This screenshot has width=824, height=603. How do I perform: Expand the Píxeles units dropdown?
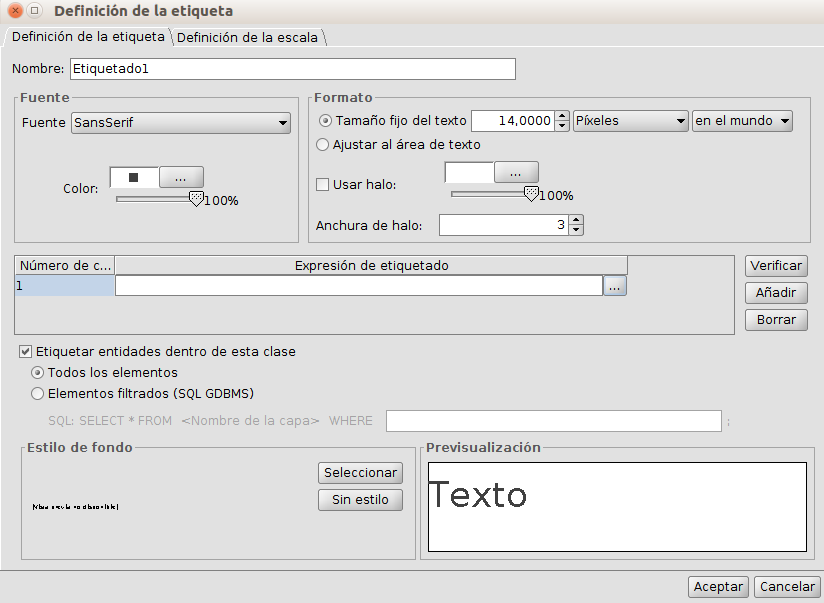click(630, 121)
